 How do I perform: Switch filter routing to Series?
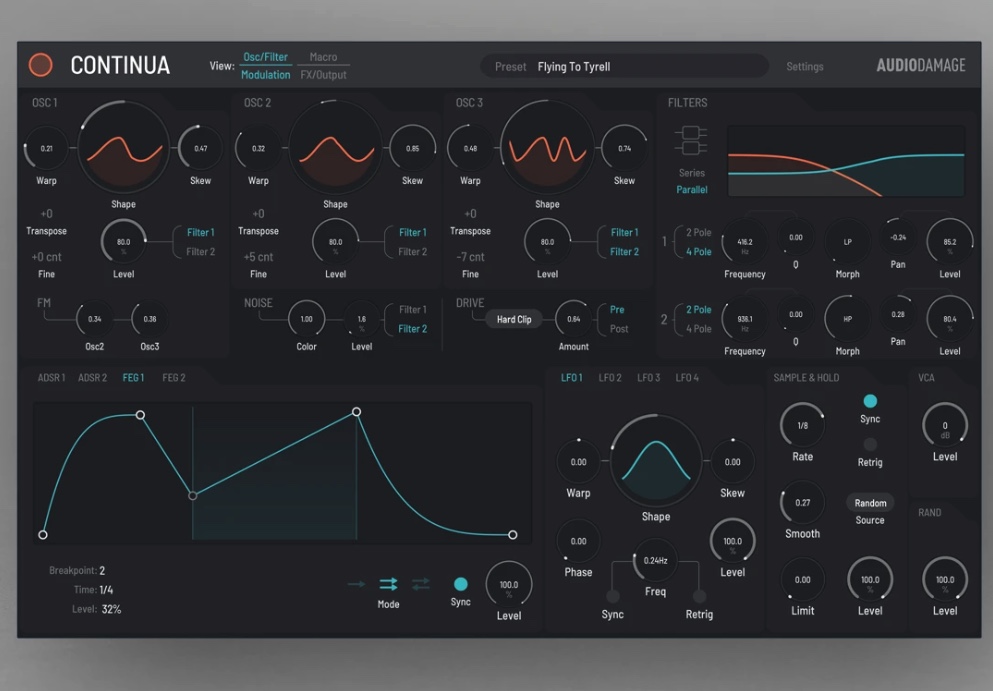pos(692,173)
